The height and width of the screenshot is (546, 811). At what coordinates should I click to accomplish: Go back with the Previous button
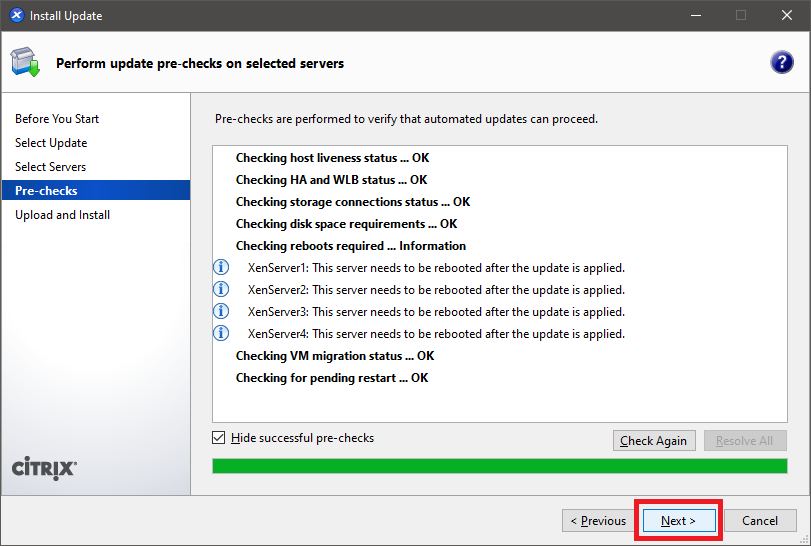[597, 521]
